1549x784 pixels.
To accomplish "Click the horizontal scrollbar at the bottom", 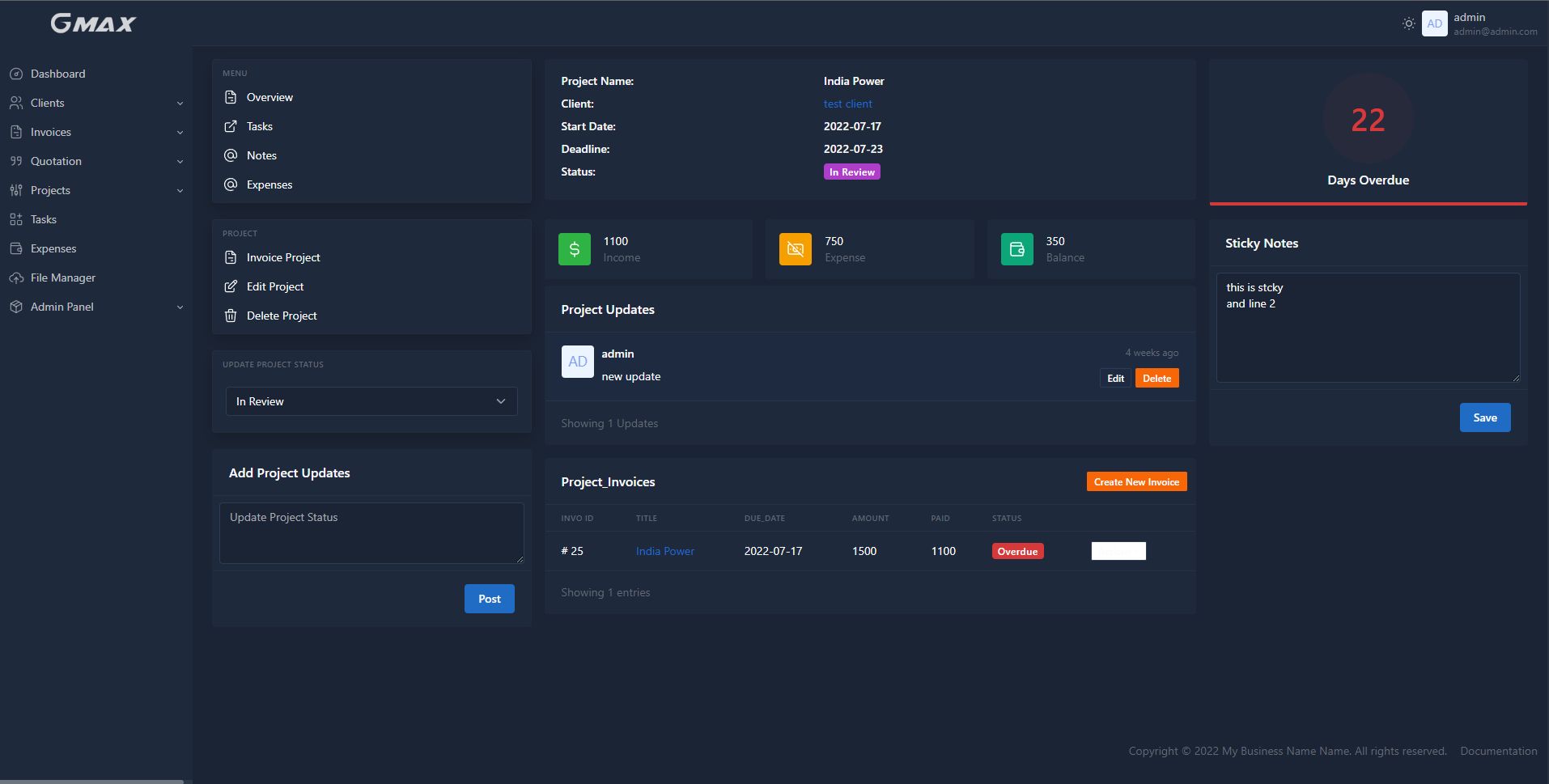I will click(93, 781).
